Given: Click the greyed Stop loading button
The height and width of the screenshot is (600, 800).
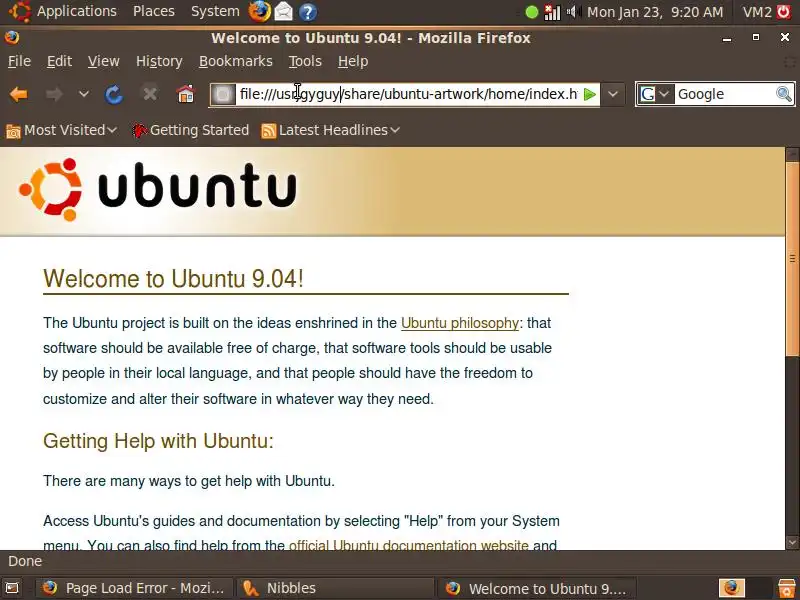Looking at the screenshot, I should coord(149,94).
